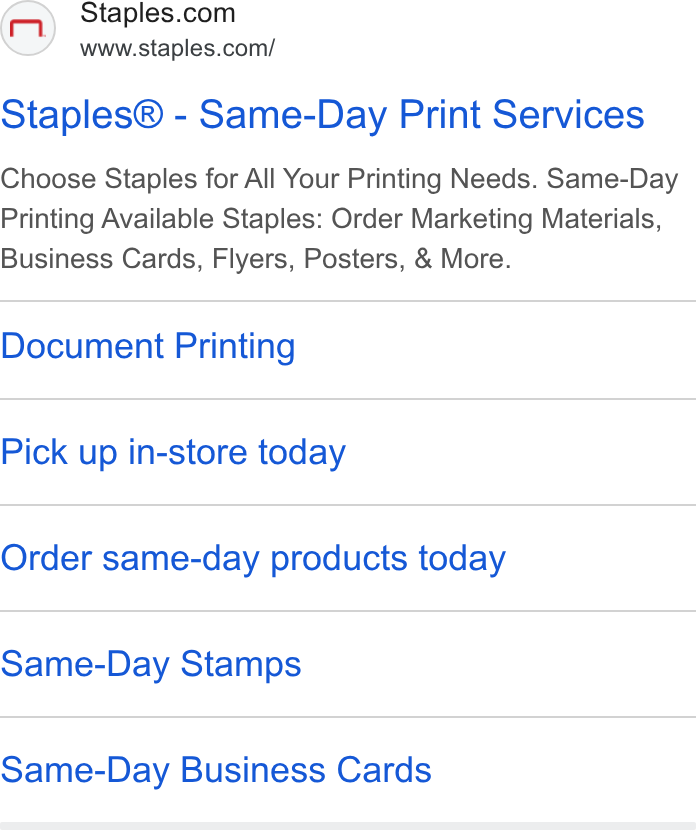Click the word "Printing" in Document Printing

[235, 346]
